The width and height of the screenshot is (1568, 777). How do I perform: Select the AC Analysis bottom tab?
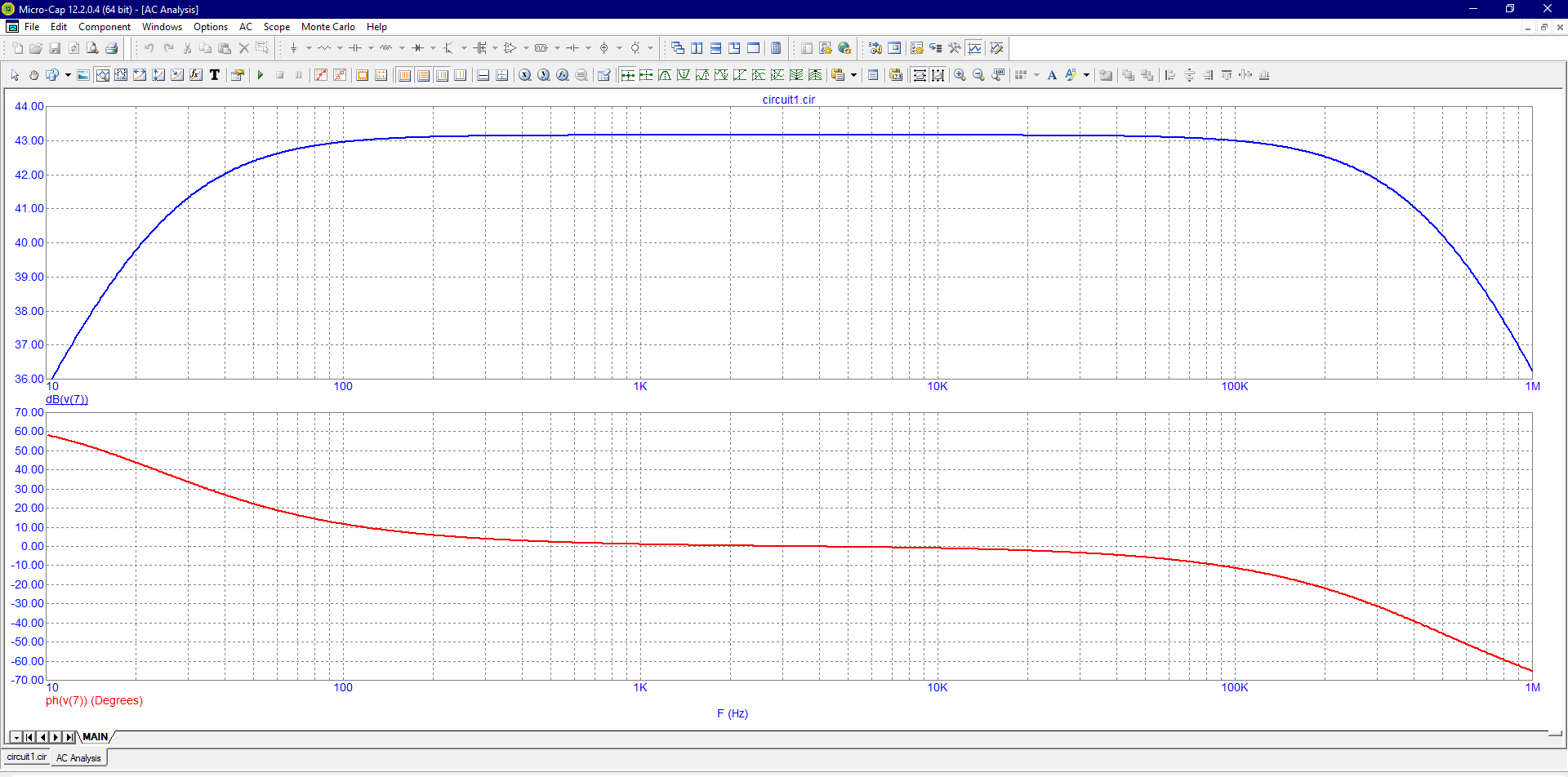pos(78,758)
